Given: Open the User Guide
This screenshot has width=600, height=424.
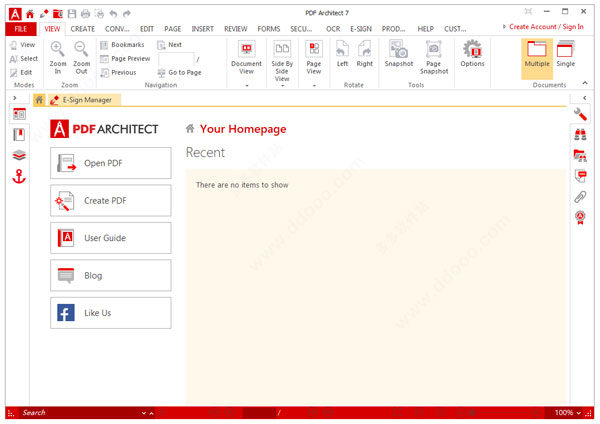Looking at the screenshot, I should tap(111, 238).
